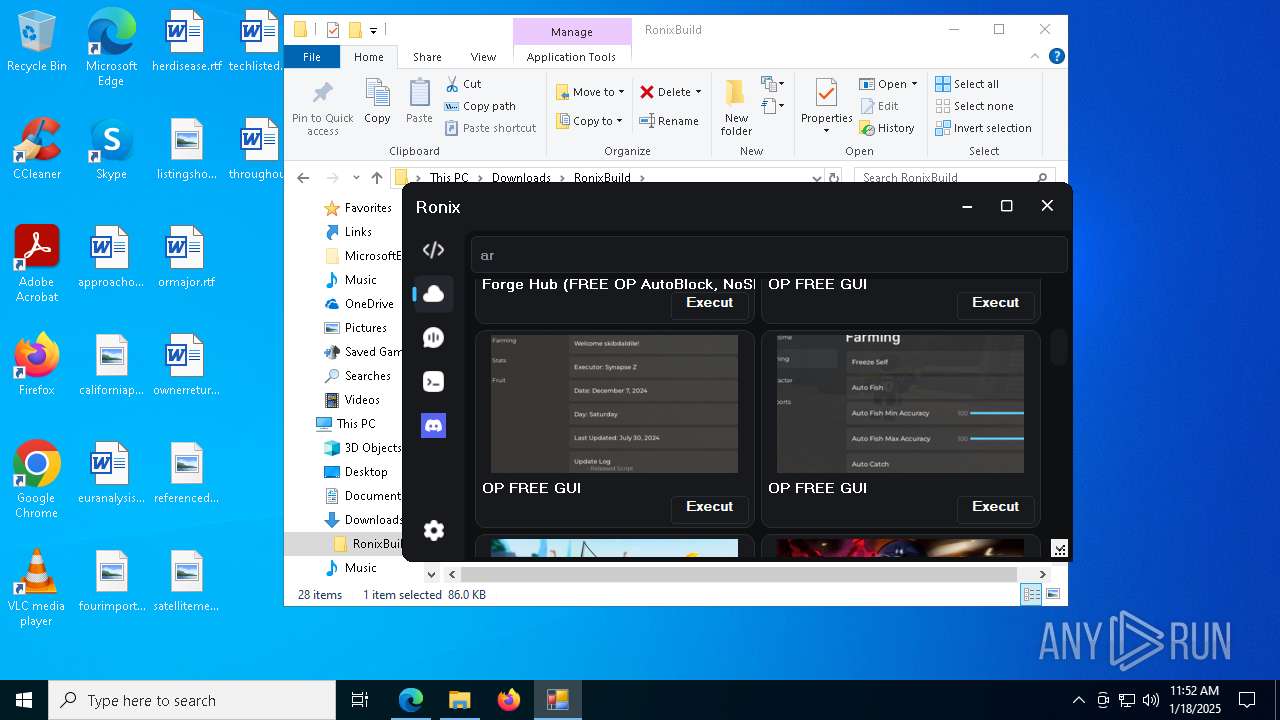Execute OP FREE GUI with Farming preview
Screen dimensions: 1280x720
click(995, 507)
